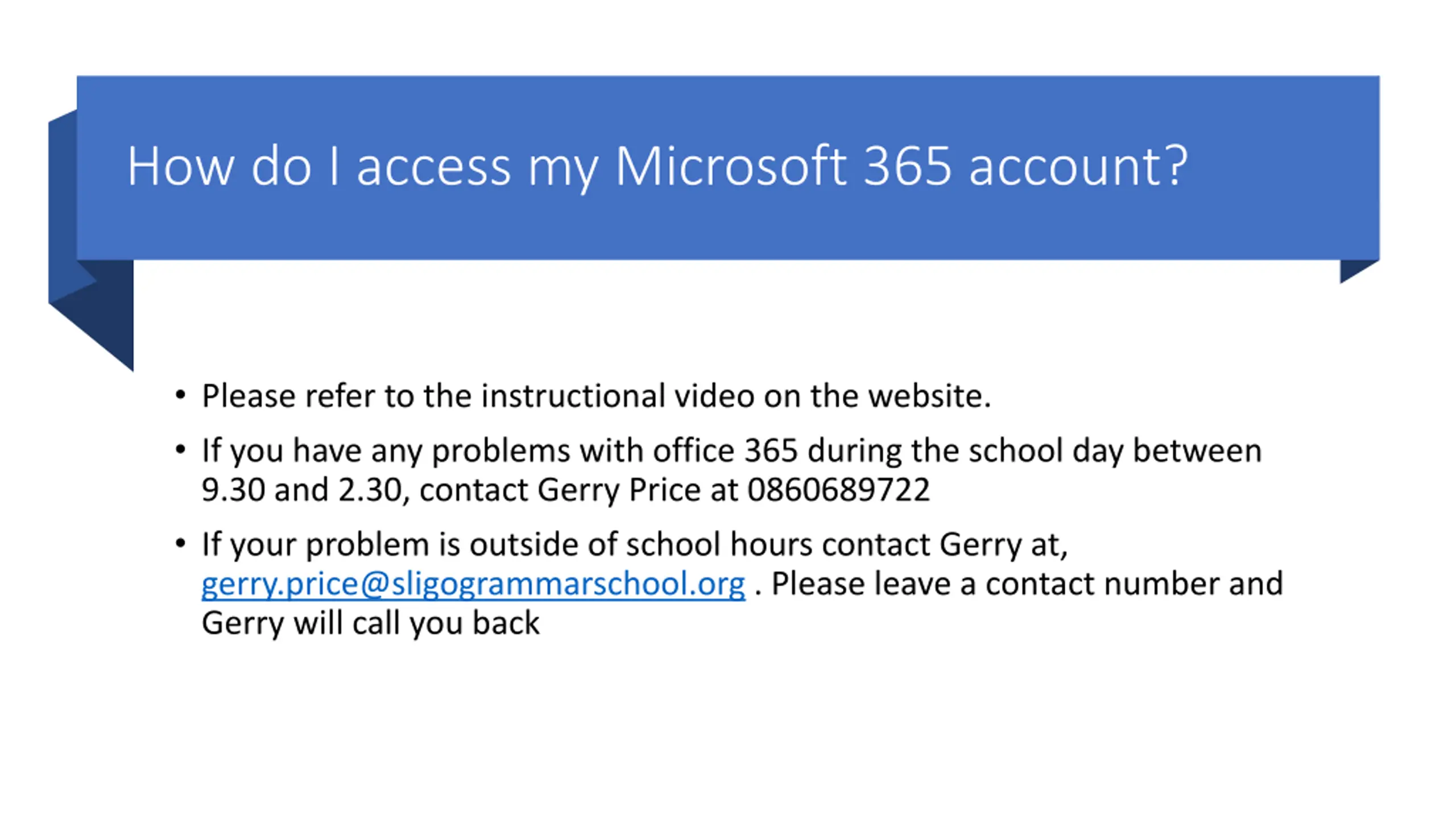Click 'Gerry will call you back' text
Screen dimensions: 1456x819
[370, 623]
